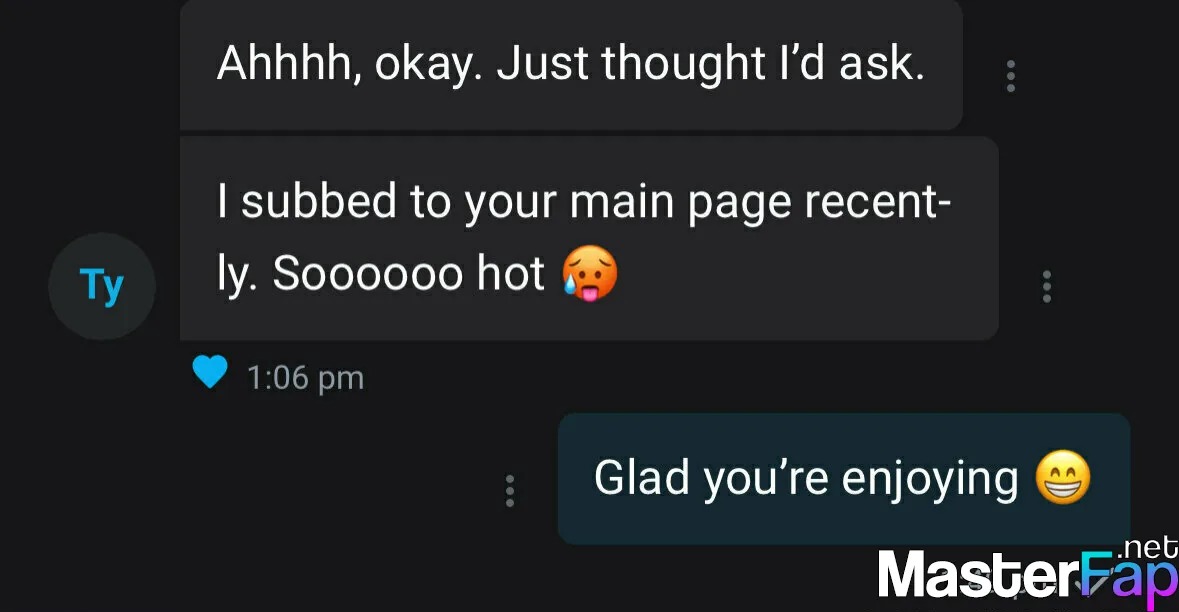Click the hyphenated word "recent-" at line end
This screenshot has height=612, width=1179.
[878, 202]
